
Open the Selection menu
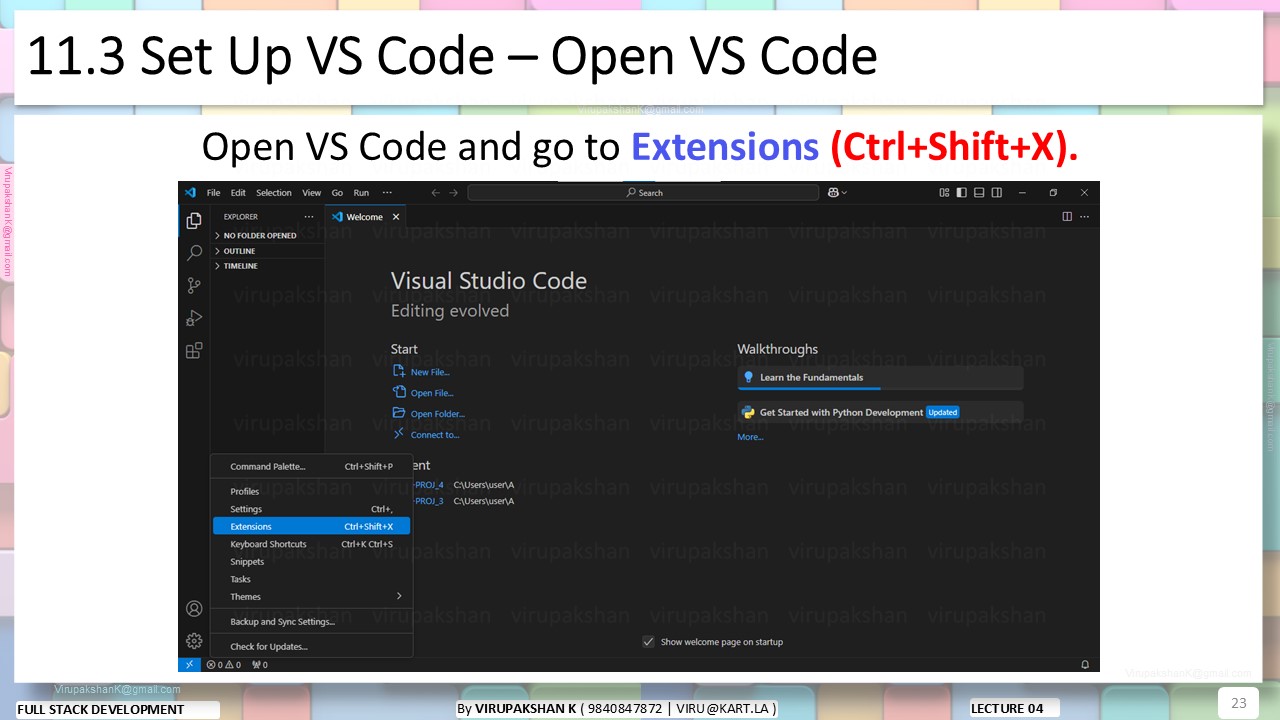coord(274,192)
